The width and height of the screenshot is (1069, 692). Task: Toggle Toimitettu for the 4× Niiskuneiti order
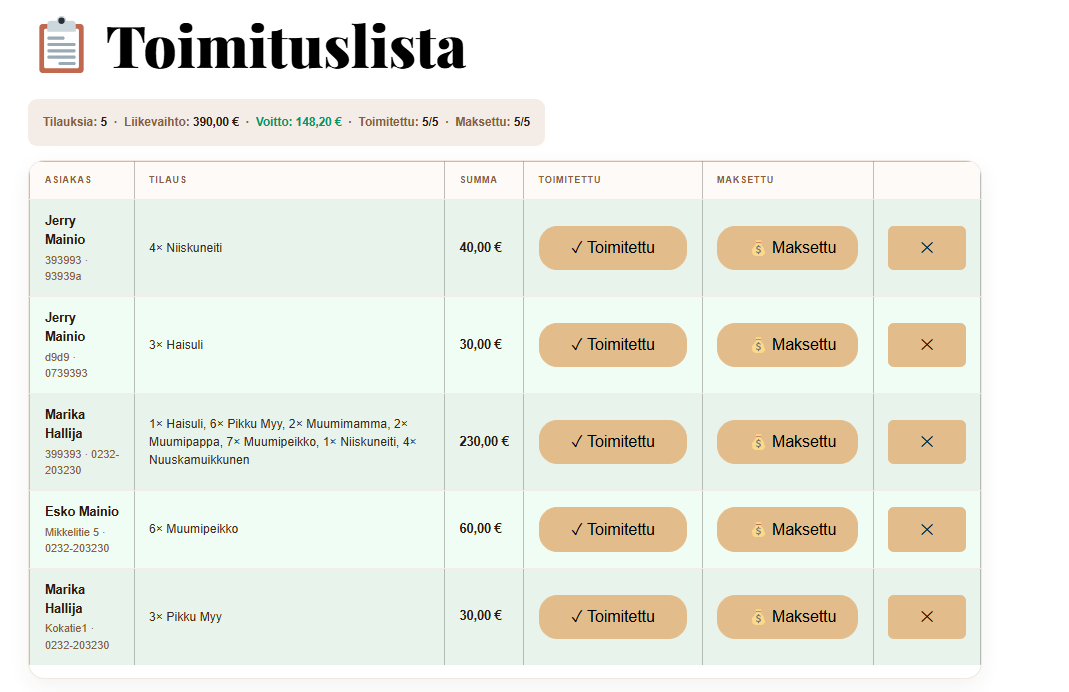tap(613, 247)
